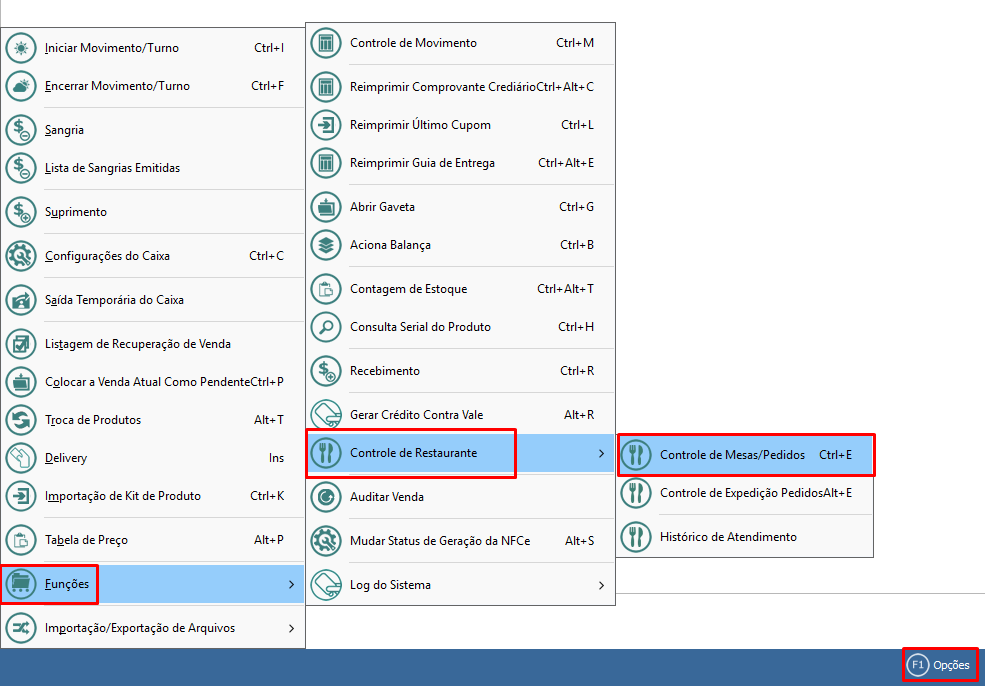Click the Abrir Gaveta drawer icon
The image size is (985, 686).
click(326, 207)
